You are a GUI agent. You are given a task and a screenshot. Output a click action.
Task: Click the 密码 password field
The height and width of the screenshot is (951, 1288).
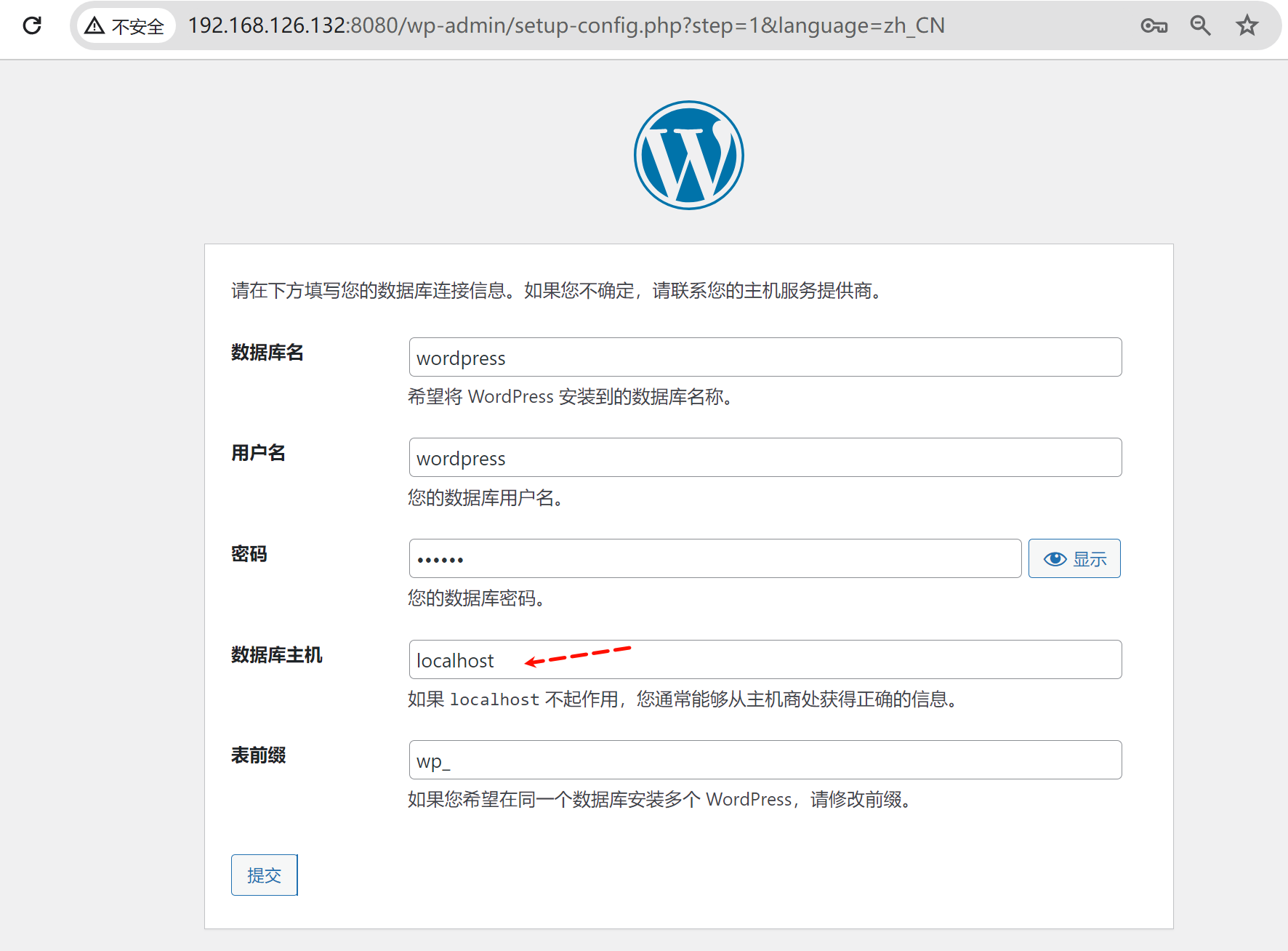click(x=715, y=558)
